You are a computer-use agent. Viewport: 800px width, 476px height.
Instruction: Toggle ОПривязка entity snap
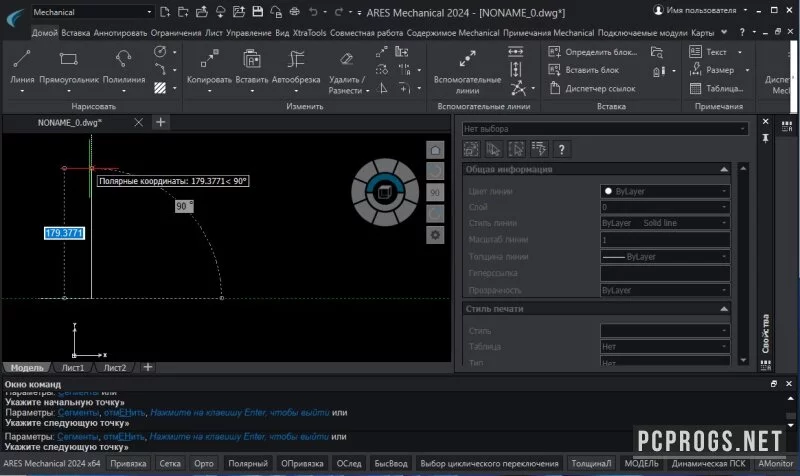pyautogui.click(x=302, y=463)
